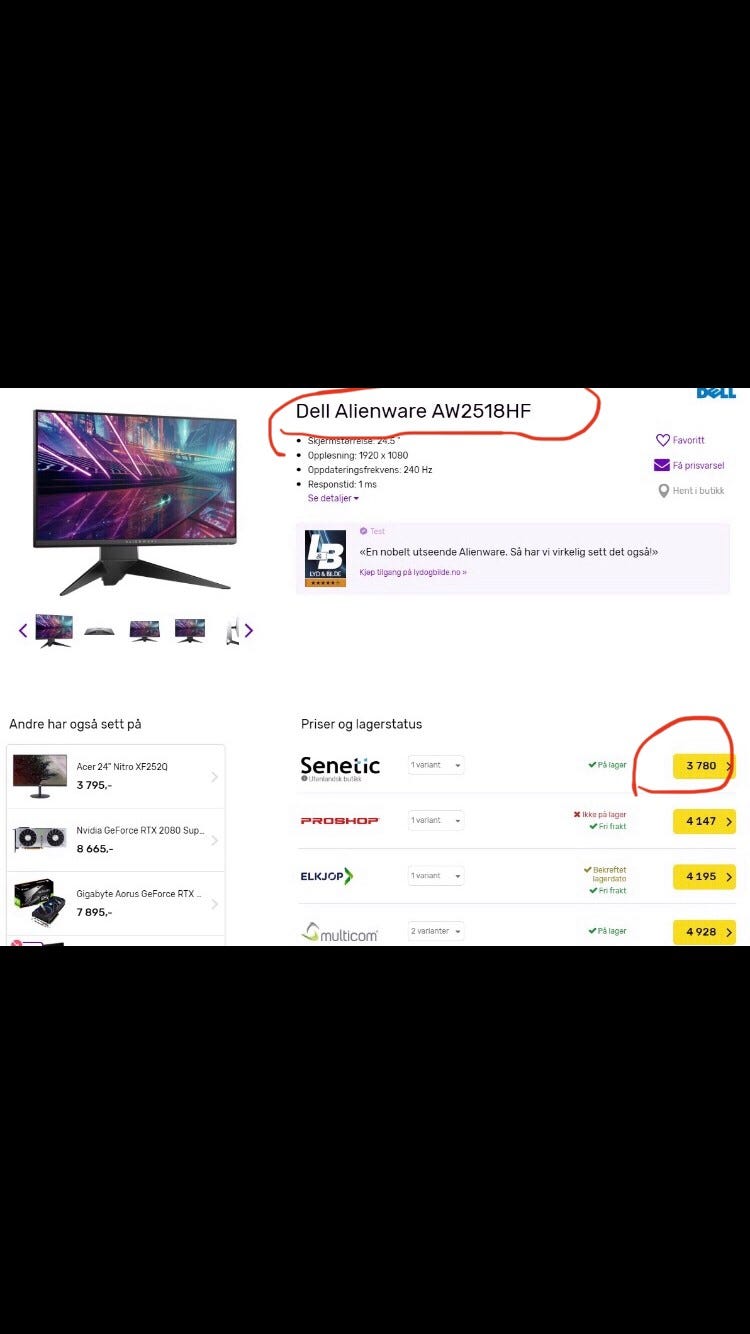750x1334 pixels.
Task: Click the Få prisvarsel envelope icon
Action: pos(662,465)
